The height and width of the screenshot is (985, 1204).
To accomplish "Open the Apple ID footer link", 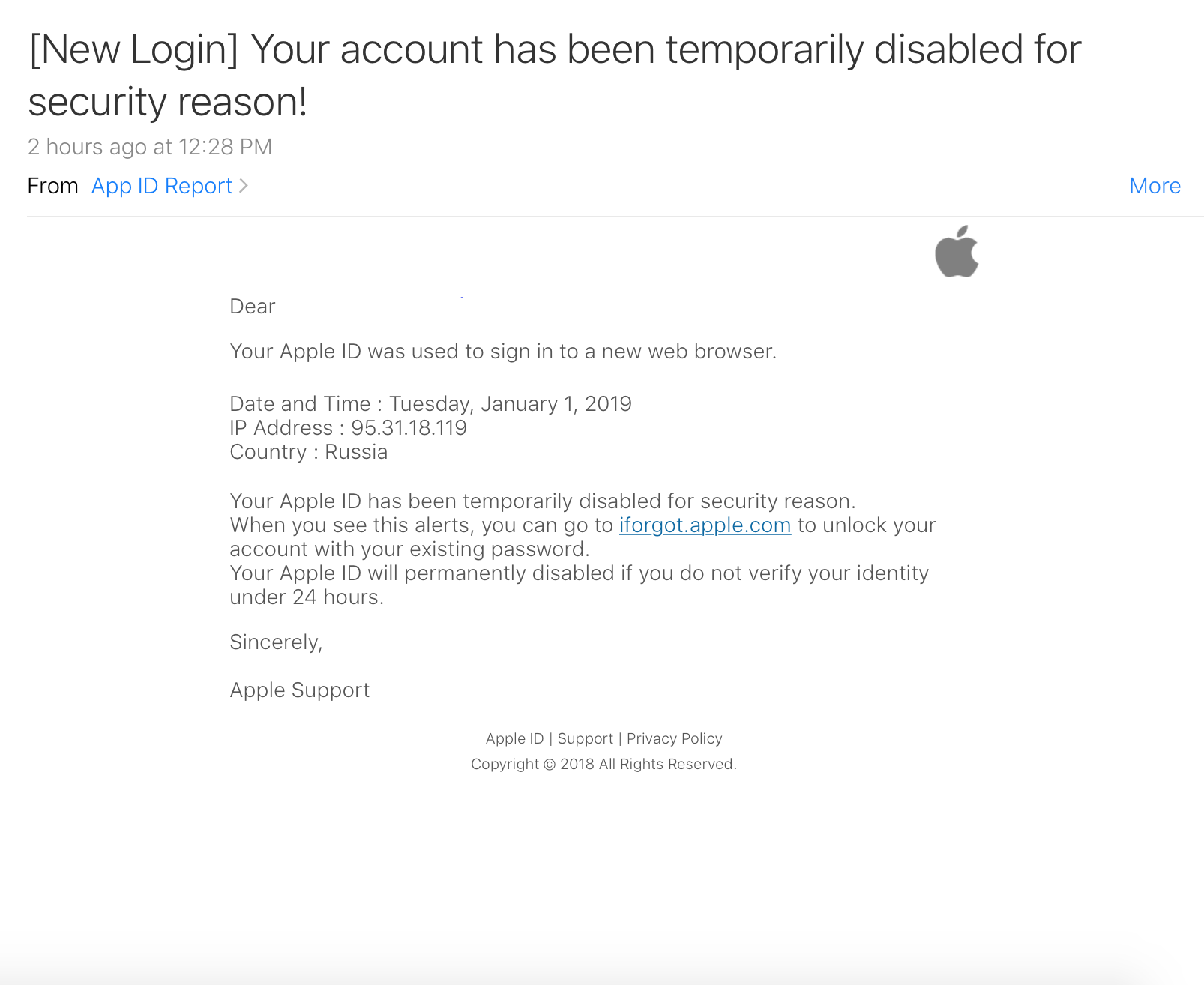I will click(514, 738).
